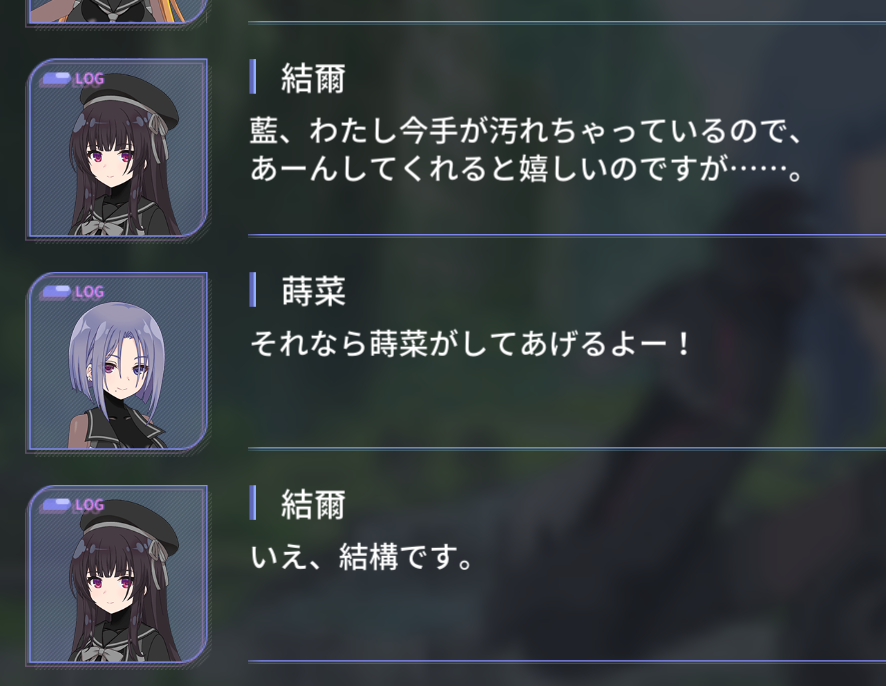Click the dialogue line あーんしてくれると嬉しいのですが……。
This screenshot has height=686, width=886.
525,168
